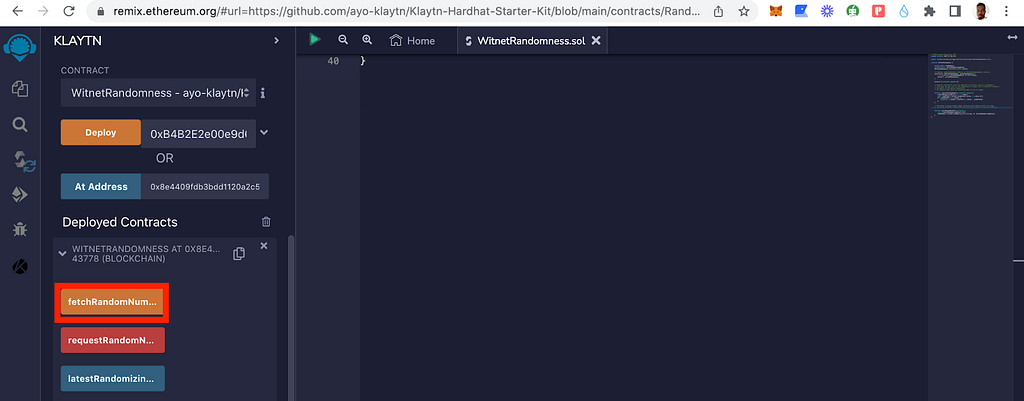Run script with the green play icon
The width and height of the screenshot is (1024, 401).
pos(315,40)
